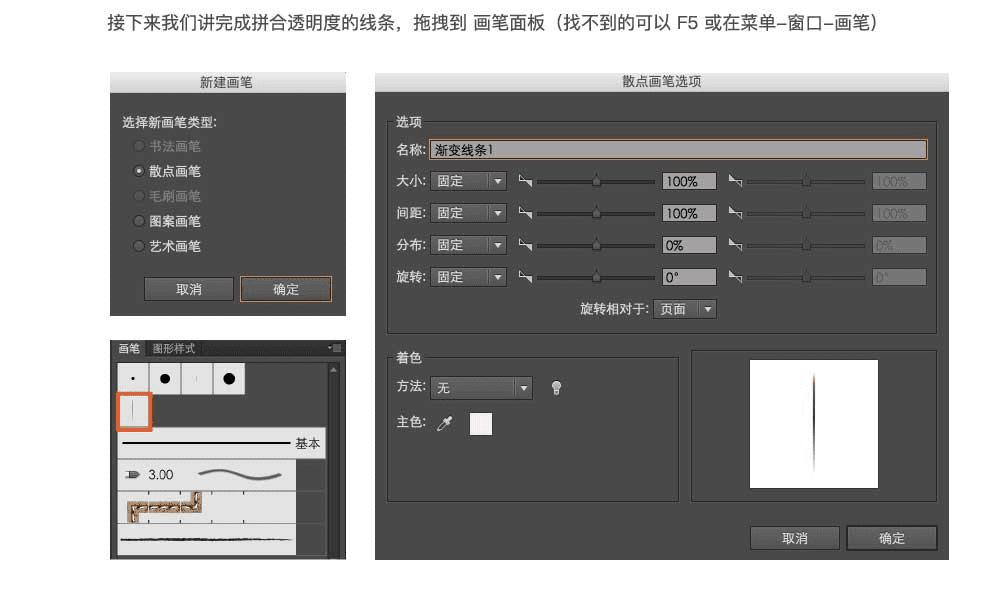The width and height of the screenshot is (1000, 594).
Task: Select 散点画笔 radio option
Action: coord(138,171)
